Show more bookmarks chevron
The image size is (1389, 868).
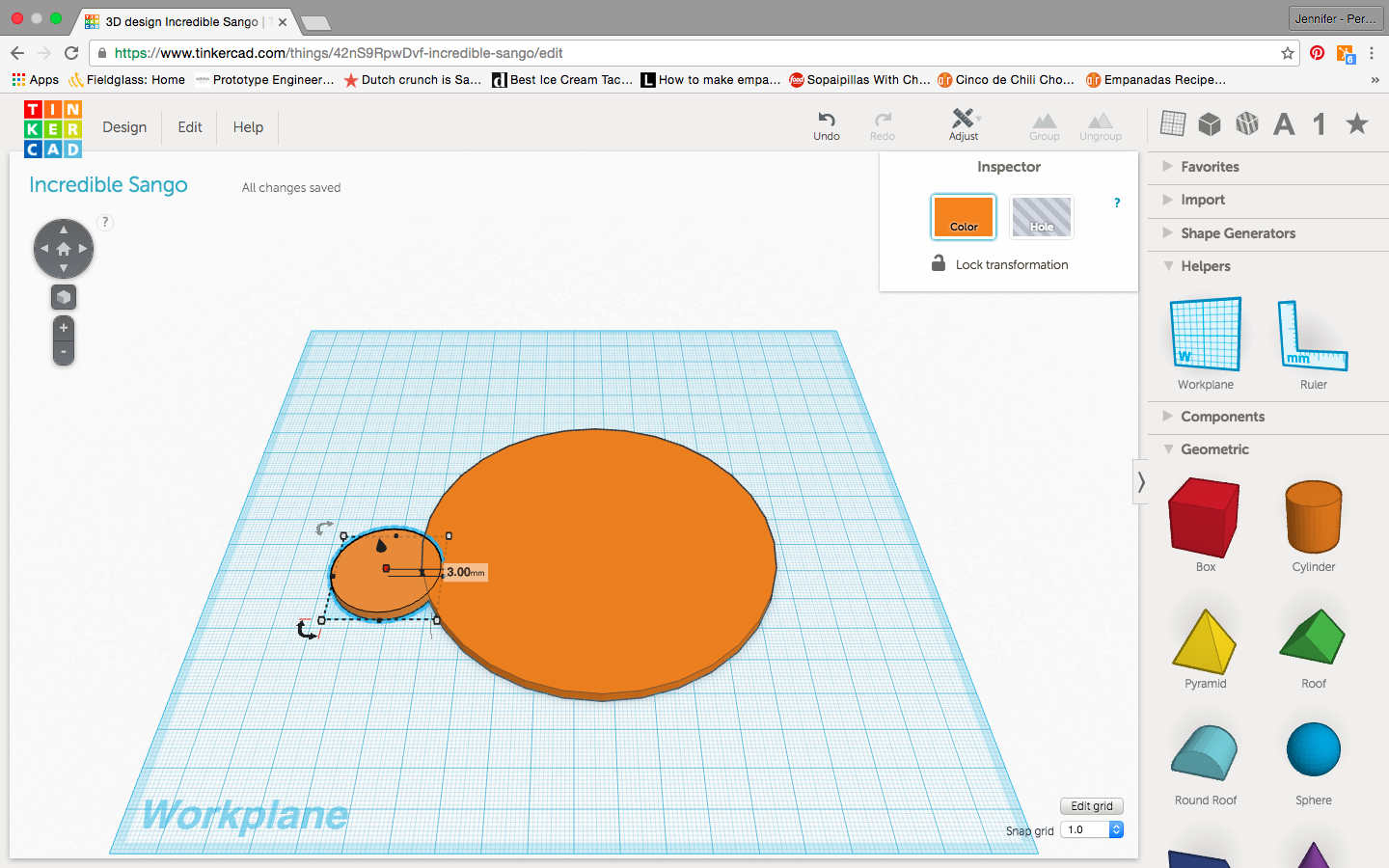(1375, 80)
